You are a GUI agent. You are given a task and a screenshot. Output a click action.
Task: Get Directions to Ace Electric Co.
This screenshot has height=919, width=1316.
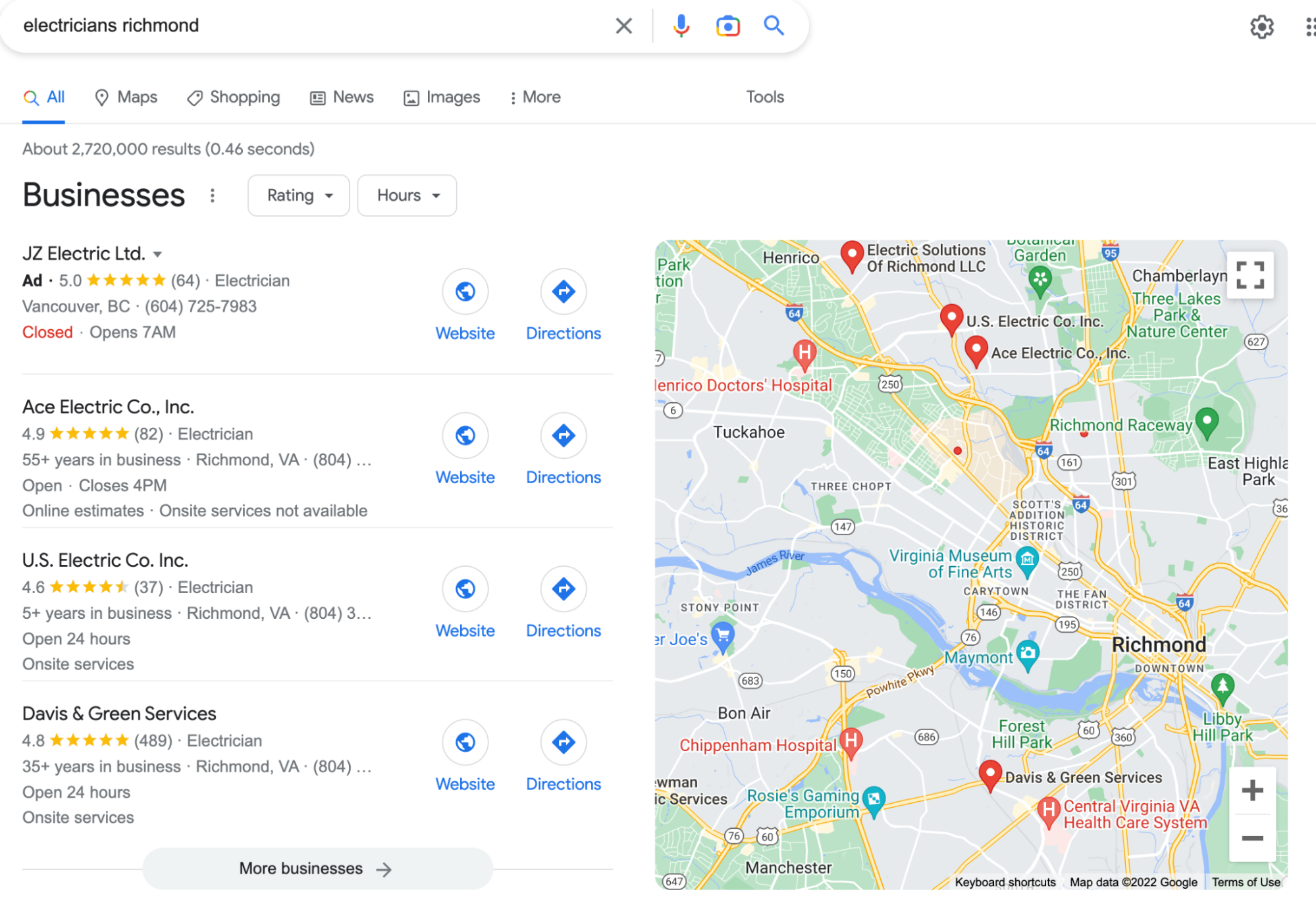click(563, 435)
